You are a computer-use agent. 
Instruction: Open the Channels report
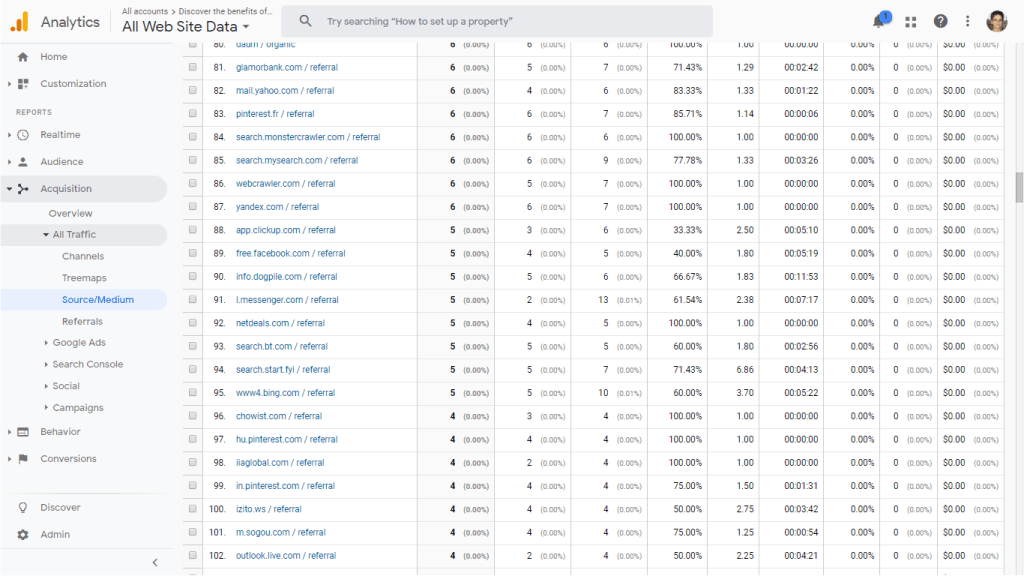[83, 257]
